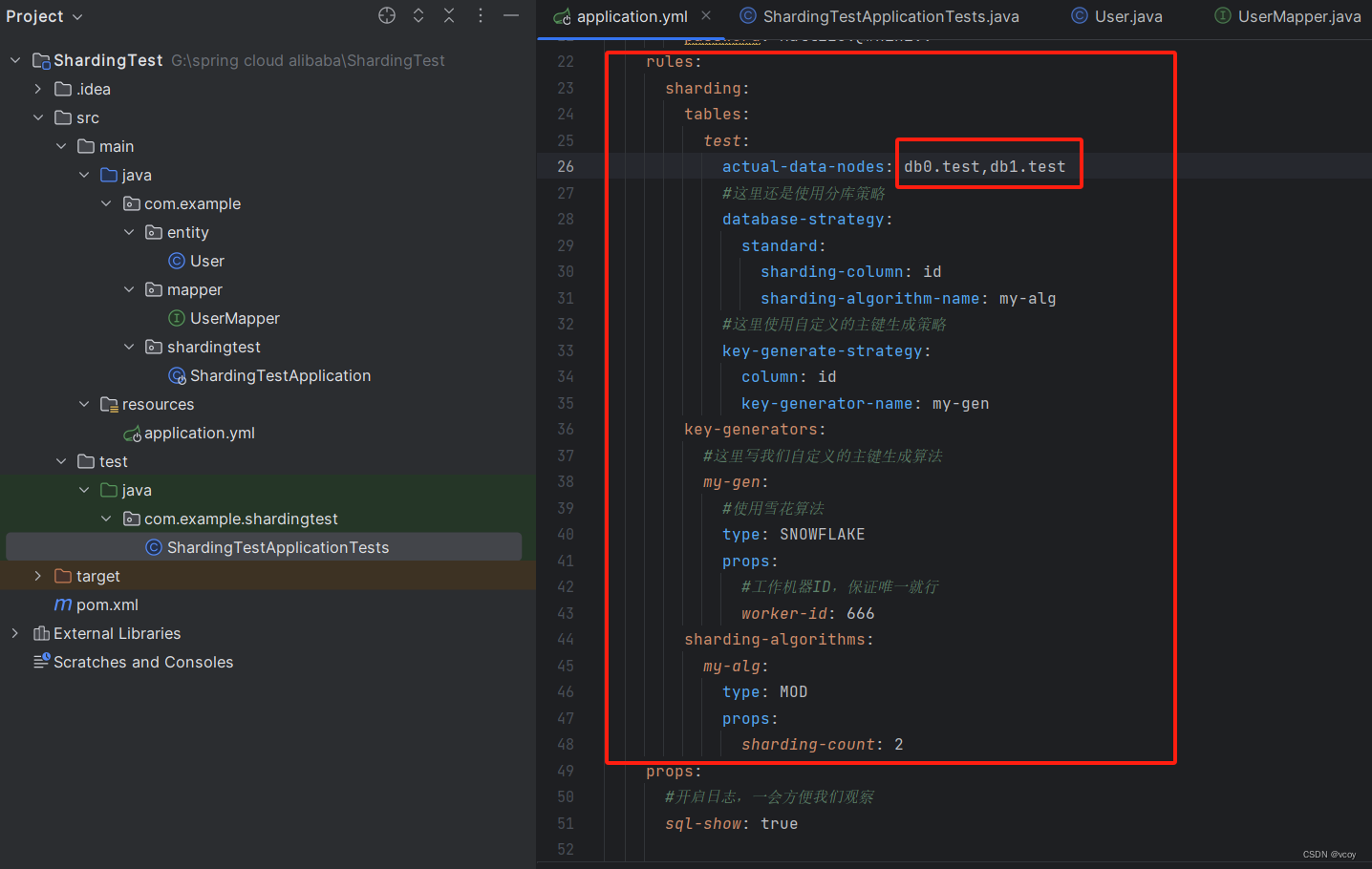Click the ShardingTestApplicationTests class icon
Screen dimensions: 1372x869
154,547
